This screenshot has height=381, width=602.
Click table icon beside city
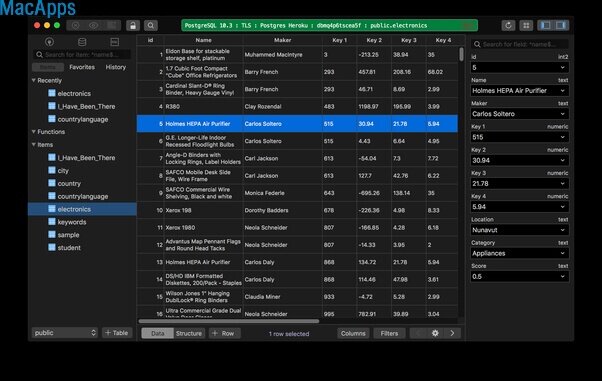coord(52,170)
